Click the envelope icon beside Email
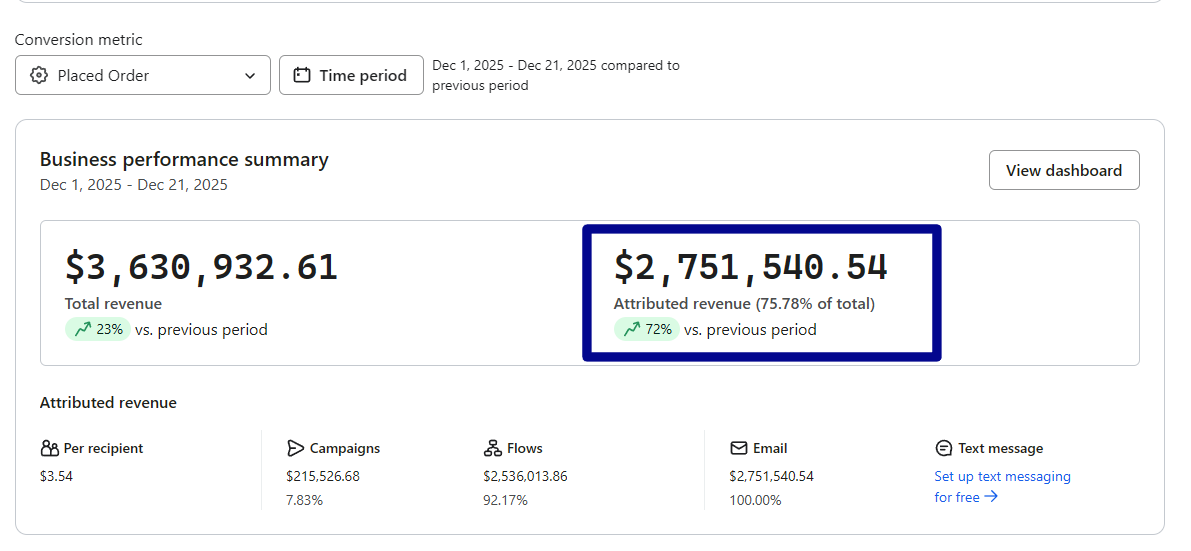This screenshot has height=551, width=1191. click(739, 449)
